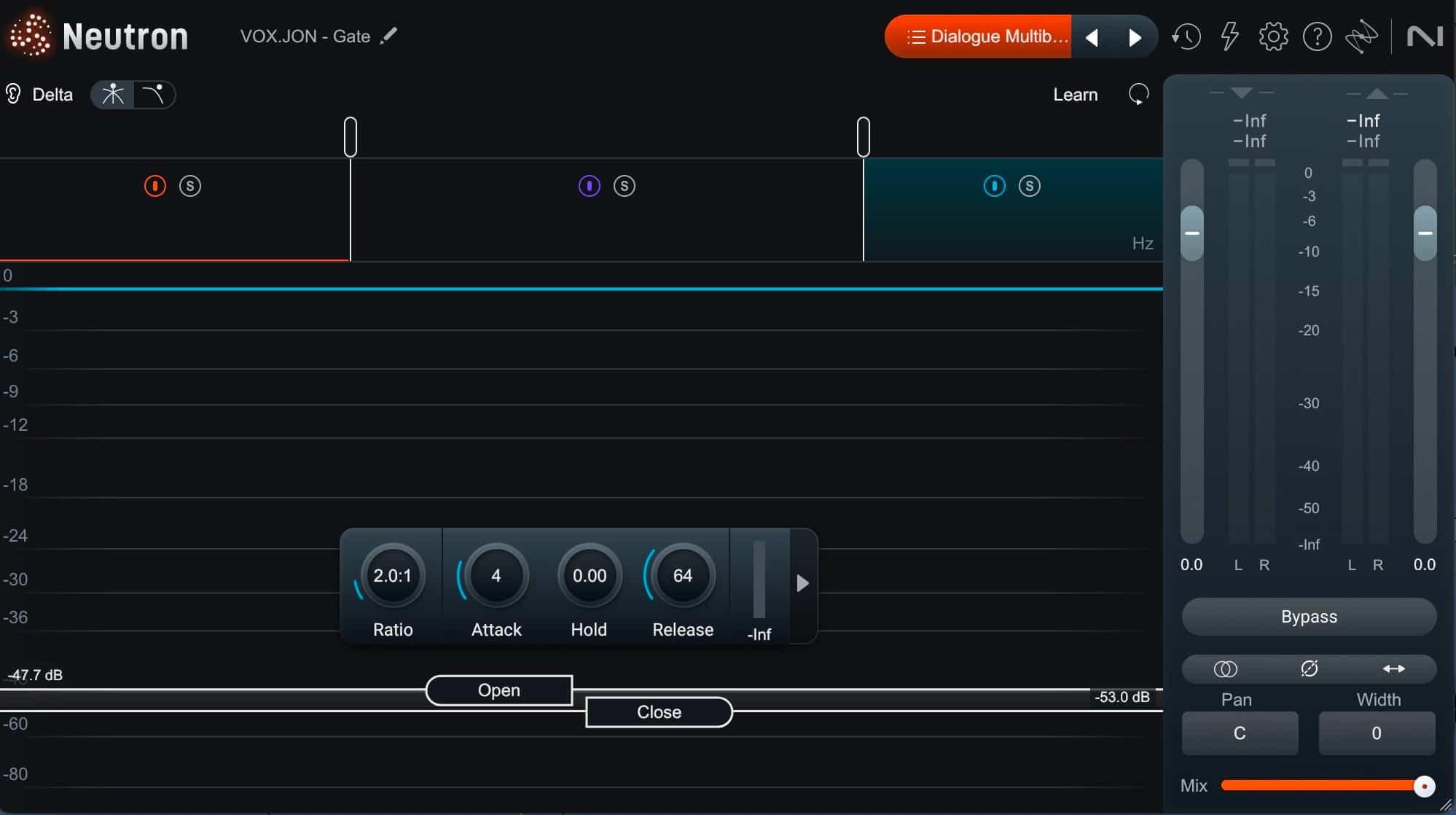Open the preset history clock icon

coord(1186,36)
